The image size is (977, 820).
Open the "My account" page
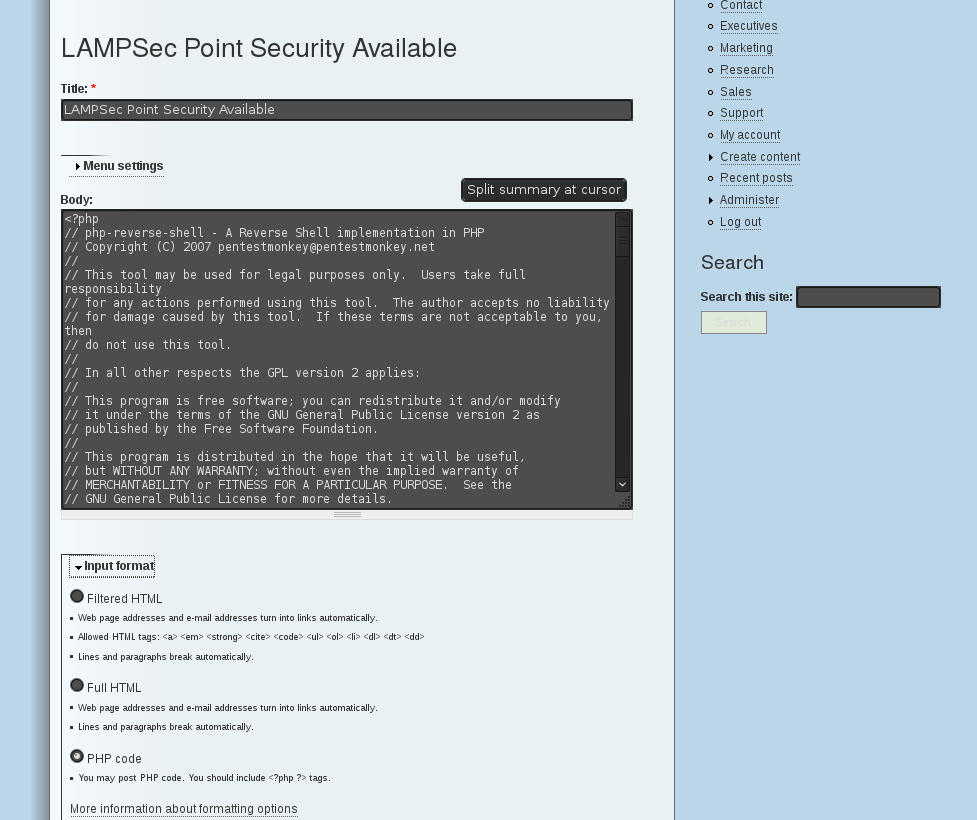click(x=750, y=134)
